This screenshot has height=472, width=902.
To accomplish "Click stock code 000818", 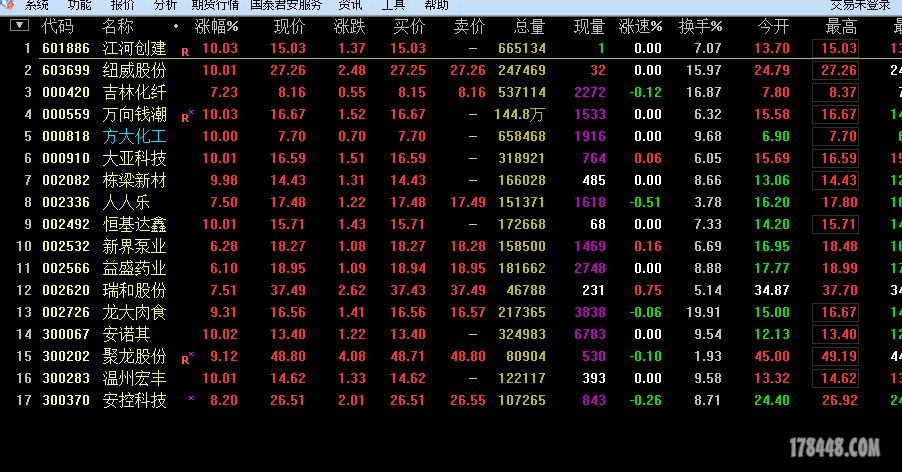I will click(x=66, y=136).
